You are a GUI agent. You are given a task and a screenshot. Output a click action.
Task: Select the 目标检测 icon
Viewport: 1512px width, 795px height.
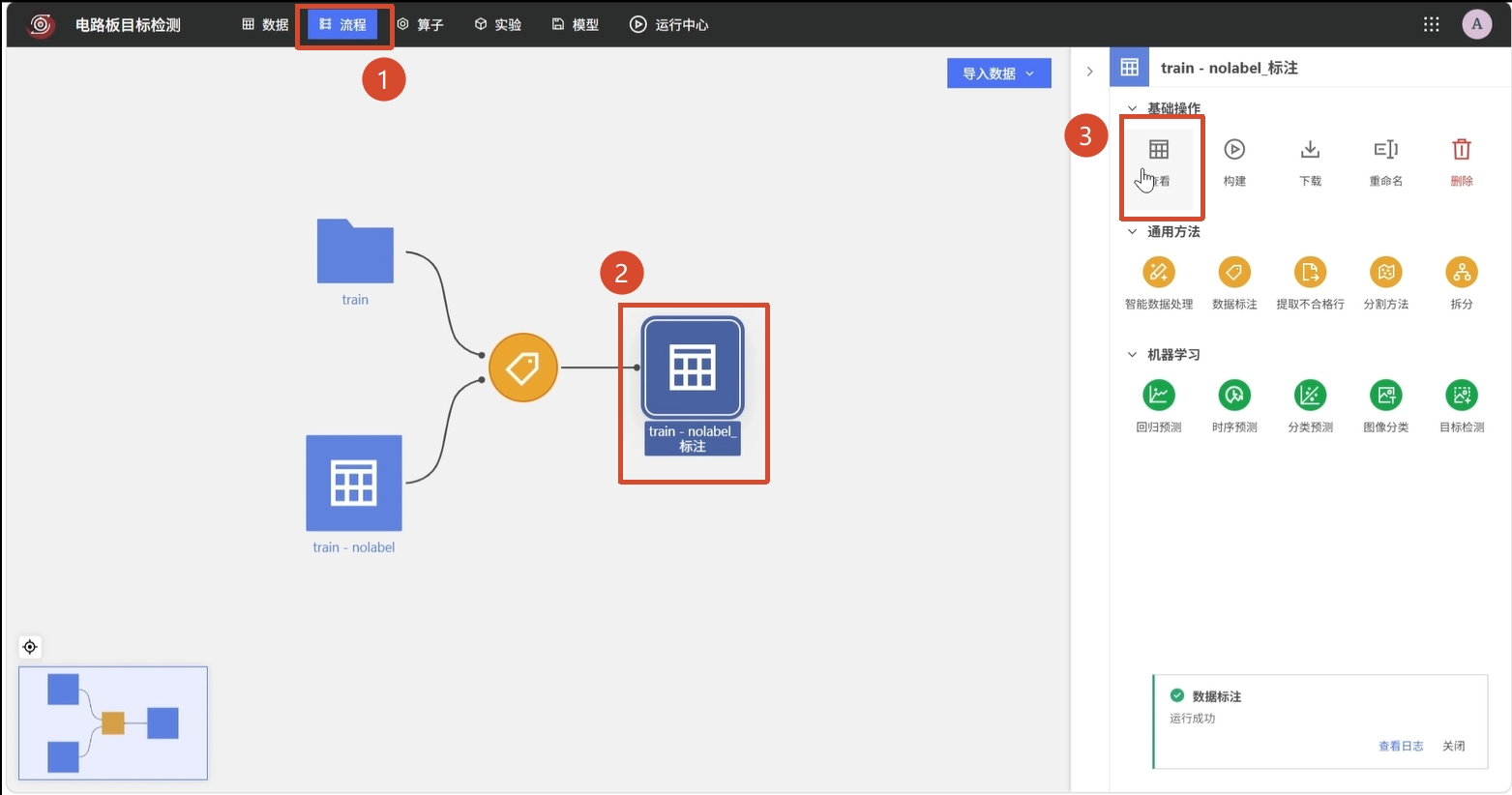1462,396
